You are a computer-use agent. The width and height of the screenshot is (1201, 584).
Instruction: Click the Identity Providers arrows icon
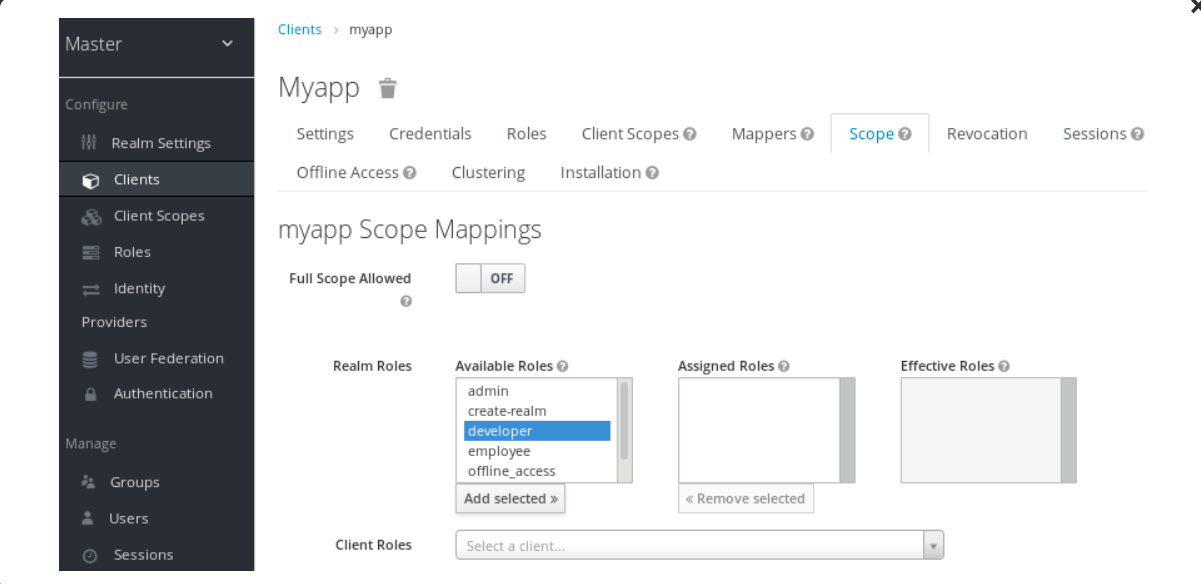(x=90, y=288)
